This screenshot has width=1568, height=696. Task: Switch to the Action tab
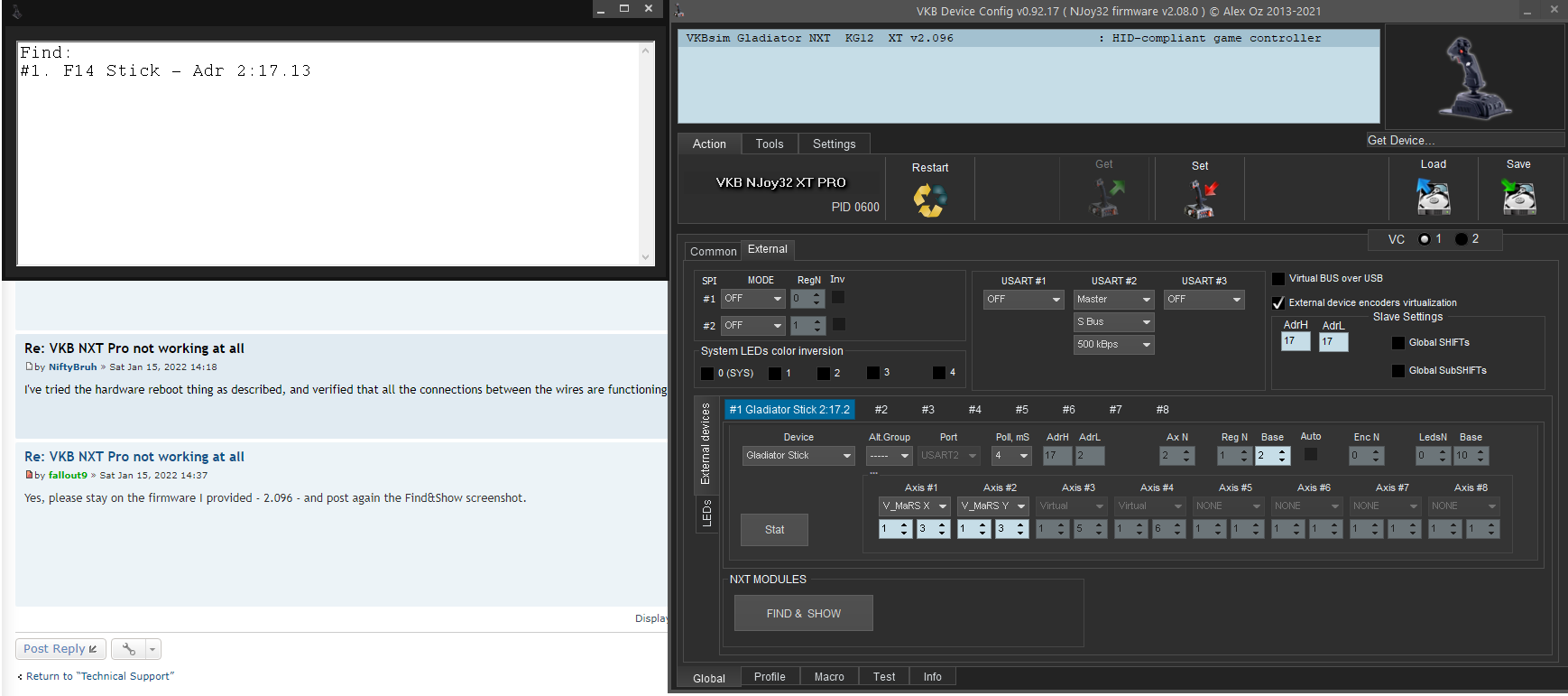tap(709, 144)
